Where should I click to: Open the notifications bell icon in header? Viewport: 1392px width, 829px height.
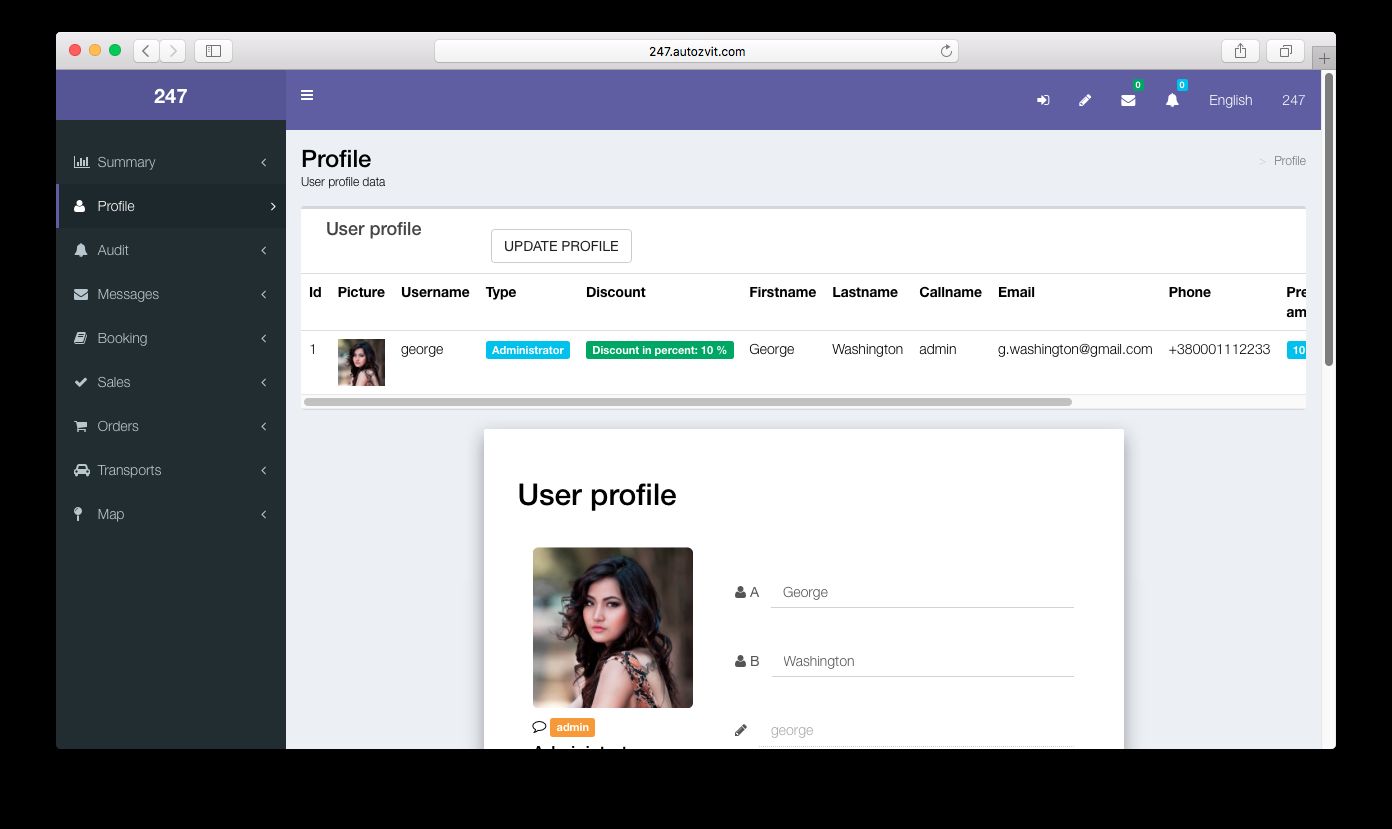[x=1172, y=100]
